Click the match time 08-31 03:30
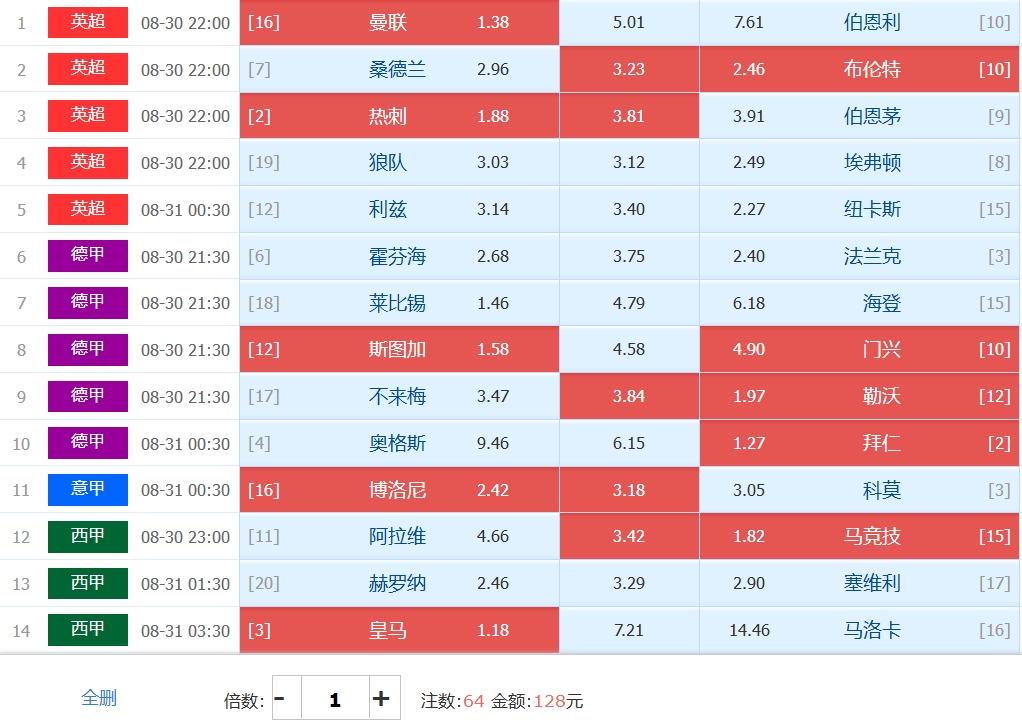The height and width of the screenshot is (724, 1022). [185, 631]
